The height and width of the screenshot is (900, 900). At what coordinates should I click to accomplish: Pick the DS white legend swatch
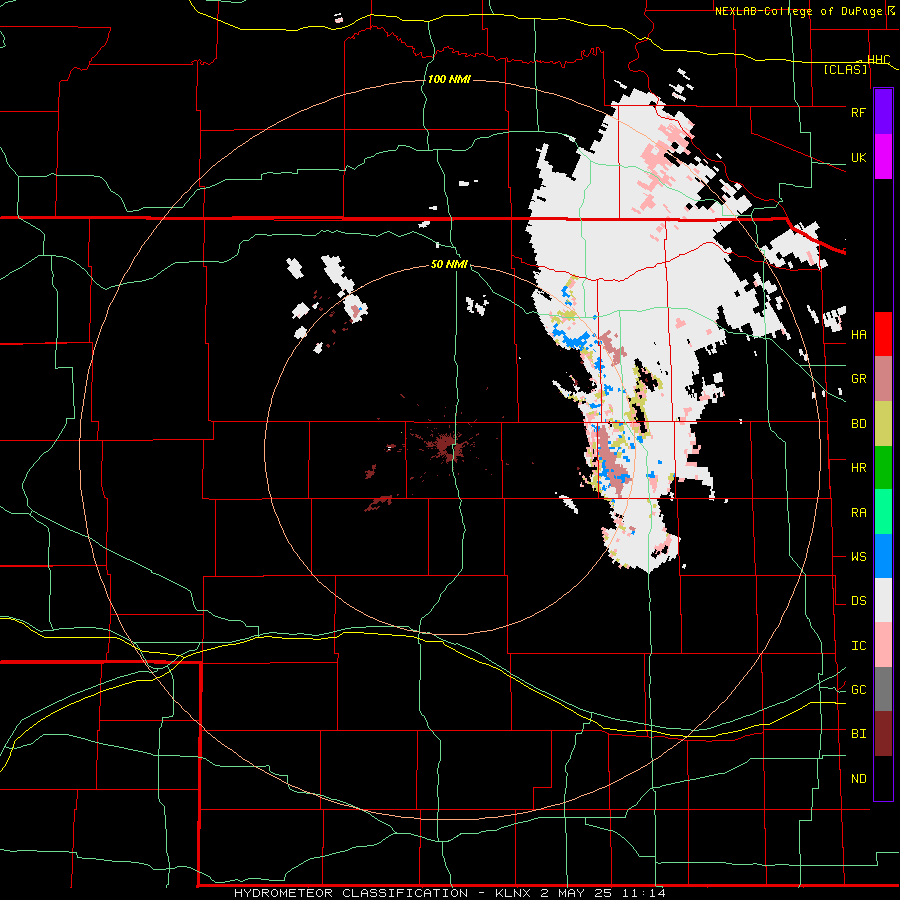coord(883,600)
